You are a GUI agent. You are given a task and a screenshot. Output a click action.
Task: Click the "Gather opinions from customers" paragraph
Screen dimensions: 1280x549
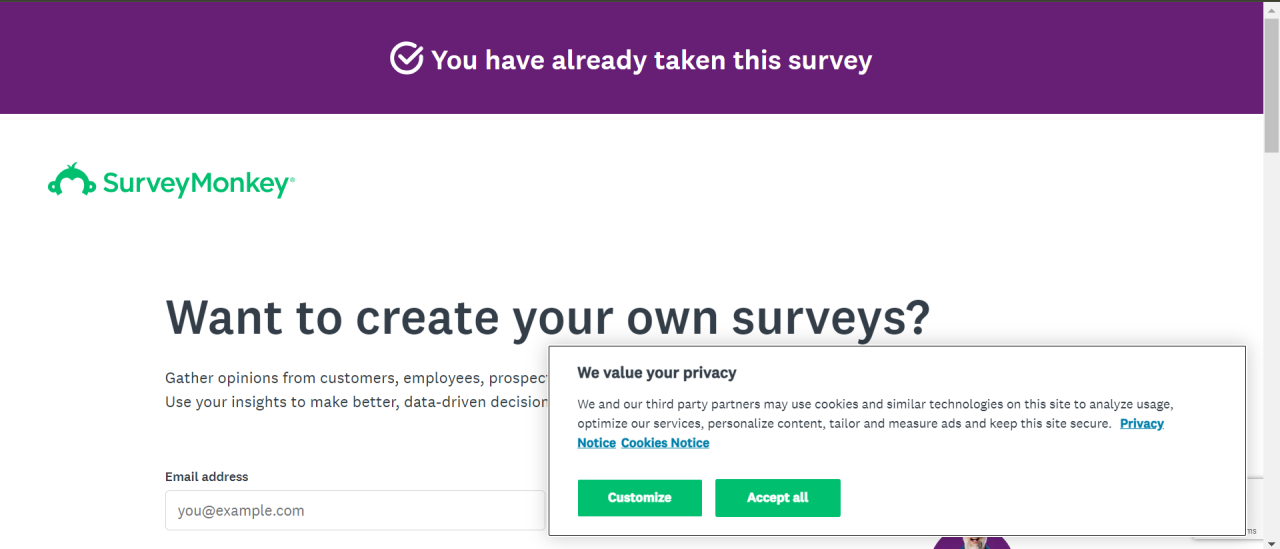(x=356, y=378)
